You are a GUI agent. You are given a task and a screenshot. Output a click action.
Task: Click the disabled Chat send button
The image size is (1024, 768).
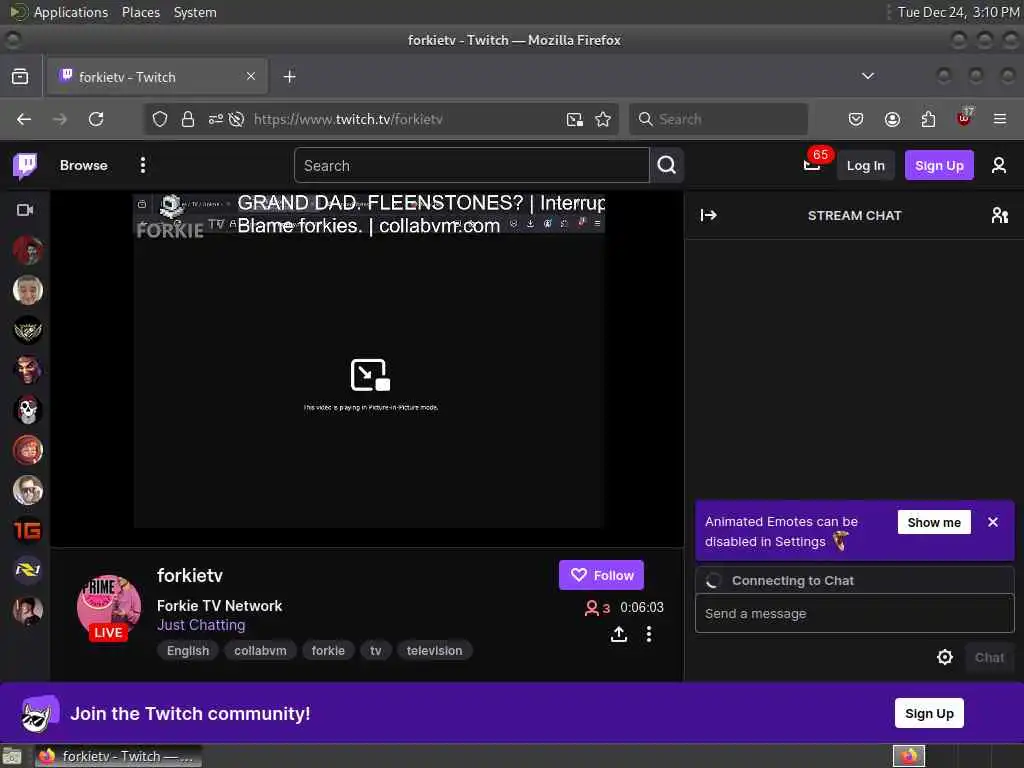pos(989,658)
